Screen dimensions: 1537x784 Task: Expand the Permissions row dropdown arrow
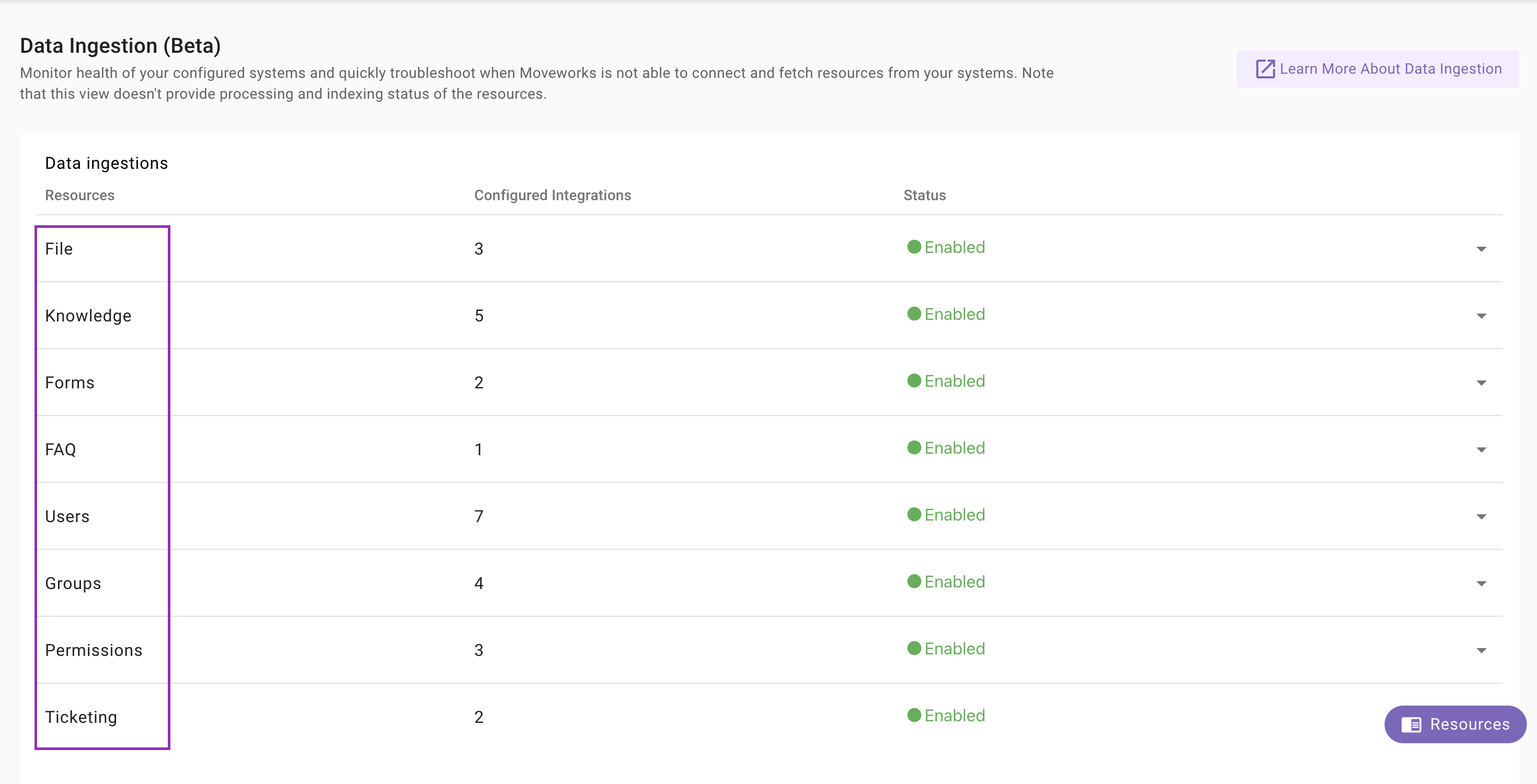tap(1481, 650)
